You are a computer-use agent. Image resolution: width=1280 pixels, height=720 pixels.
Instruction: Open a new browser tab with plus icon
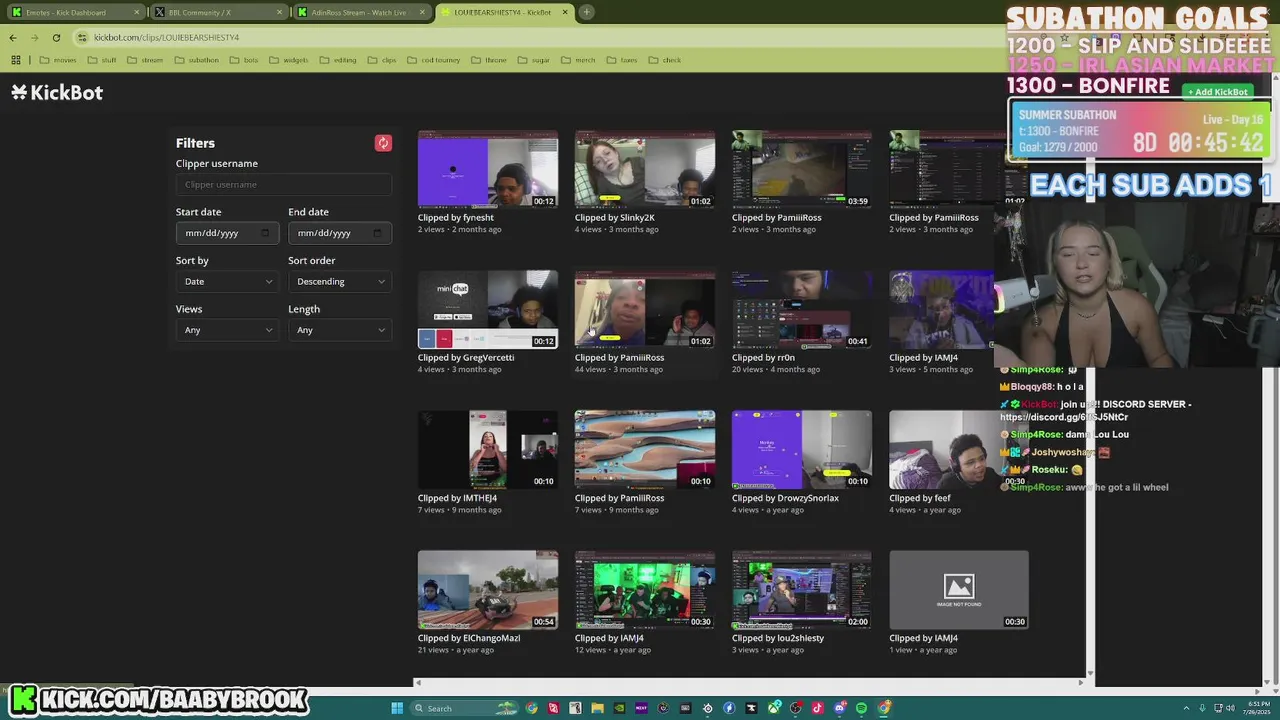click(x=587, y=12)
